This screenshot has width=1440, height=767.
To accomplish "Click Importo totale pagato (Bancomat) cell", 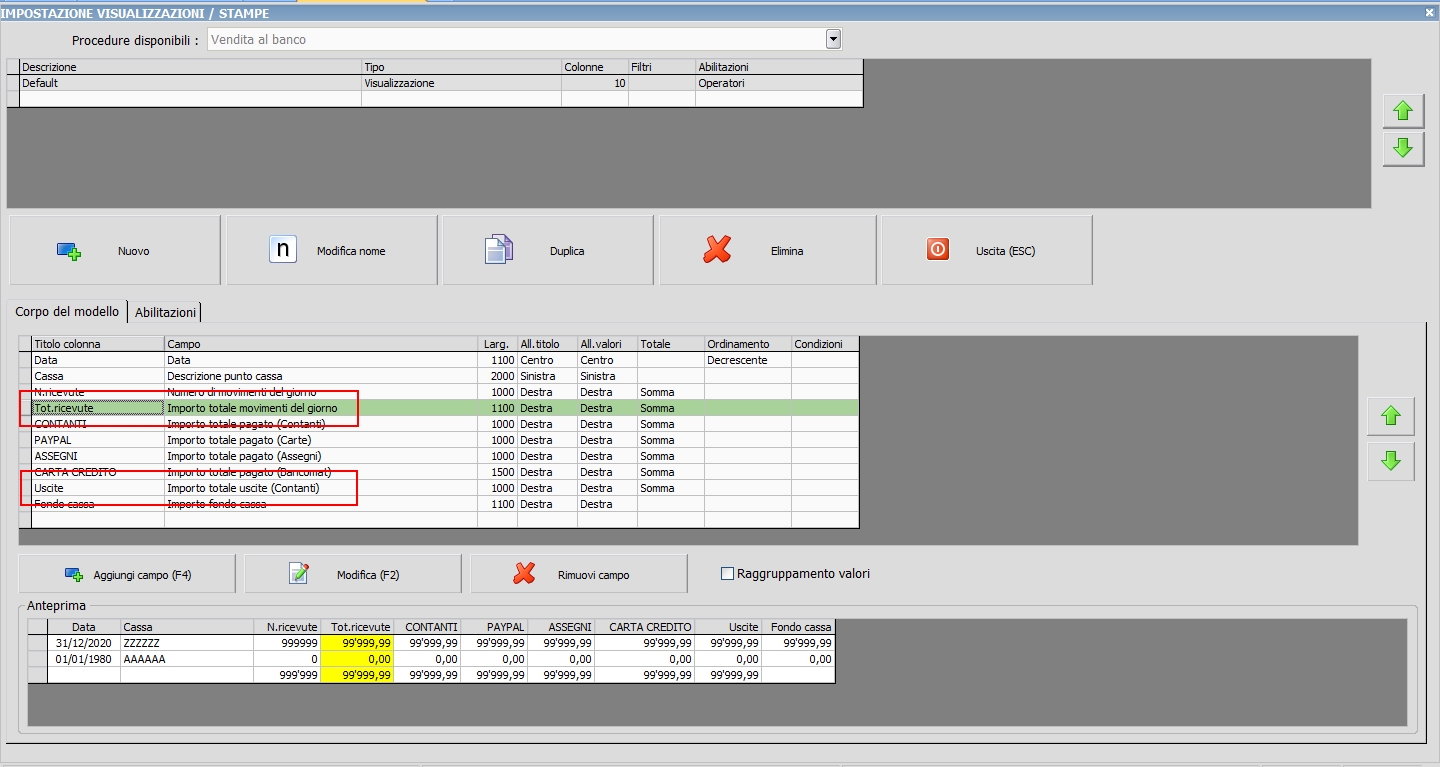I will coord(321,472).
